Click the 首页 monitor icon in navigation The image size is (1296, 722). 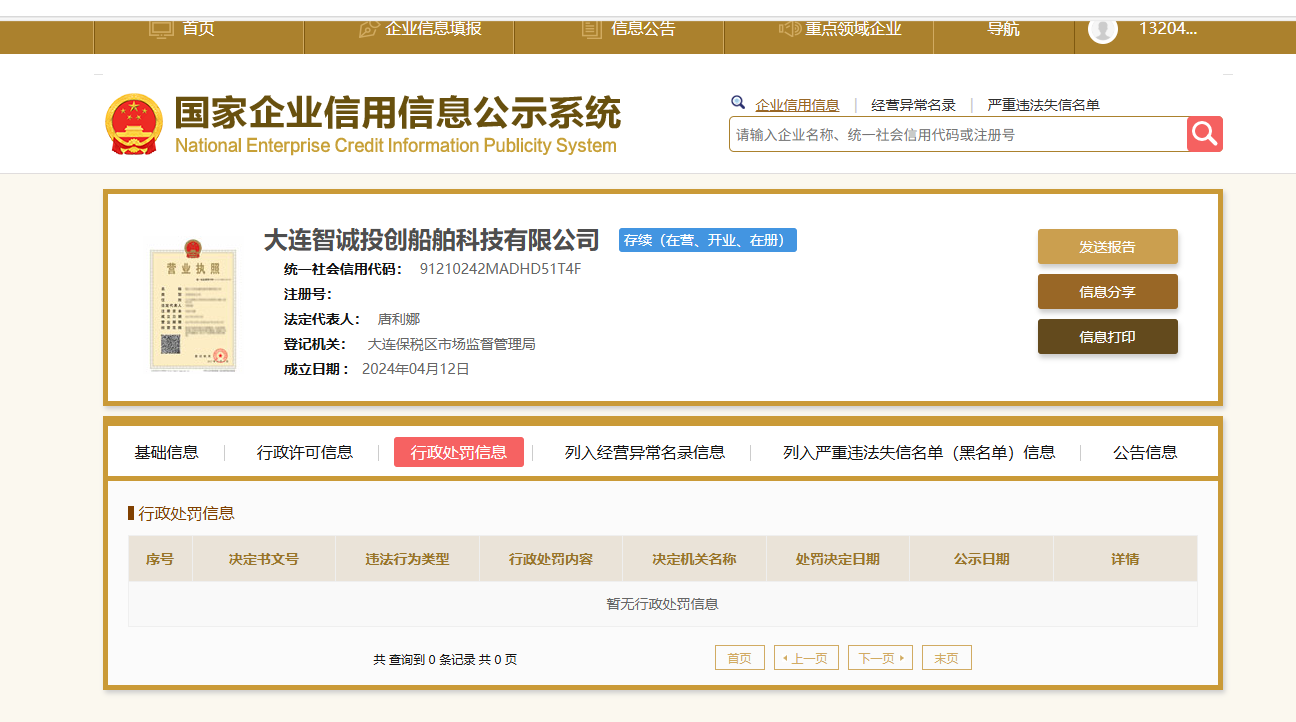coord(161,28)
